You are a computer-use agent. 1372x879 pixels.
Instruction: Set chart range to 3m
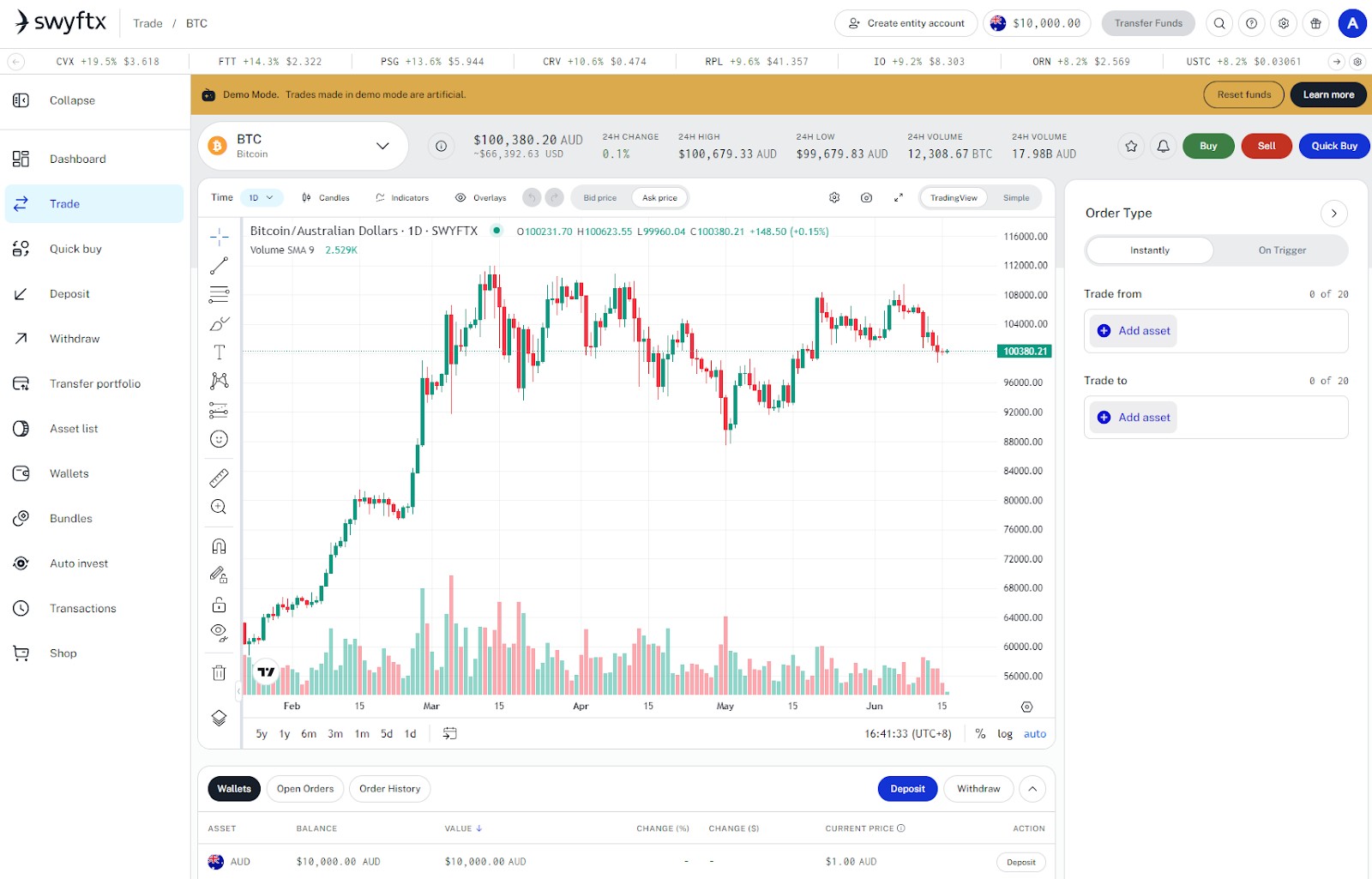335,734
